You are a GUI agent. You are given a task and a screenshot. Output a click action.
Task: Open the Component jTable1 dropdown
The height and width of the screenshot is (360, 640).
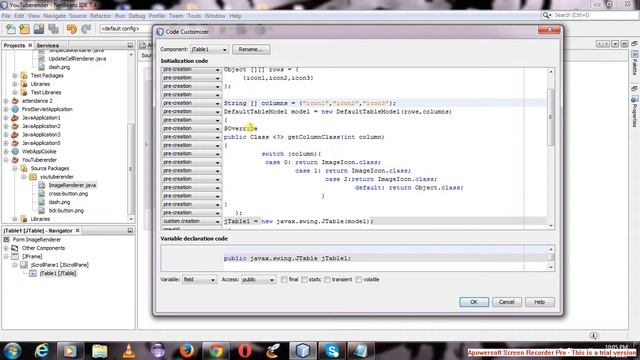coord(209,49)
